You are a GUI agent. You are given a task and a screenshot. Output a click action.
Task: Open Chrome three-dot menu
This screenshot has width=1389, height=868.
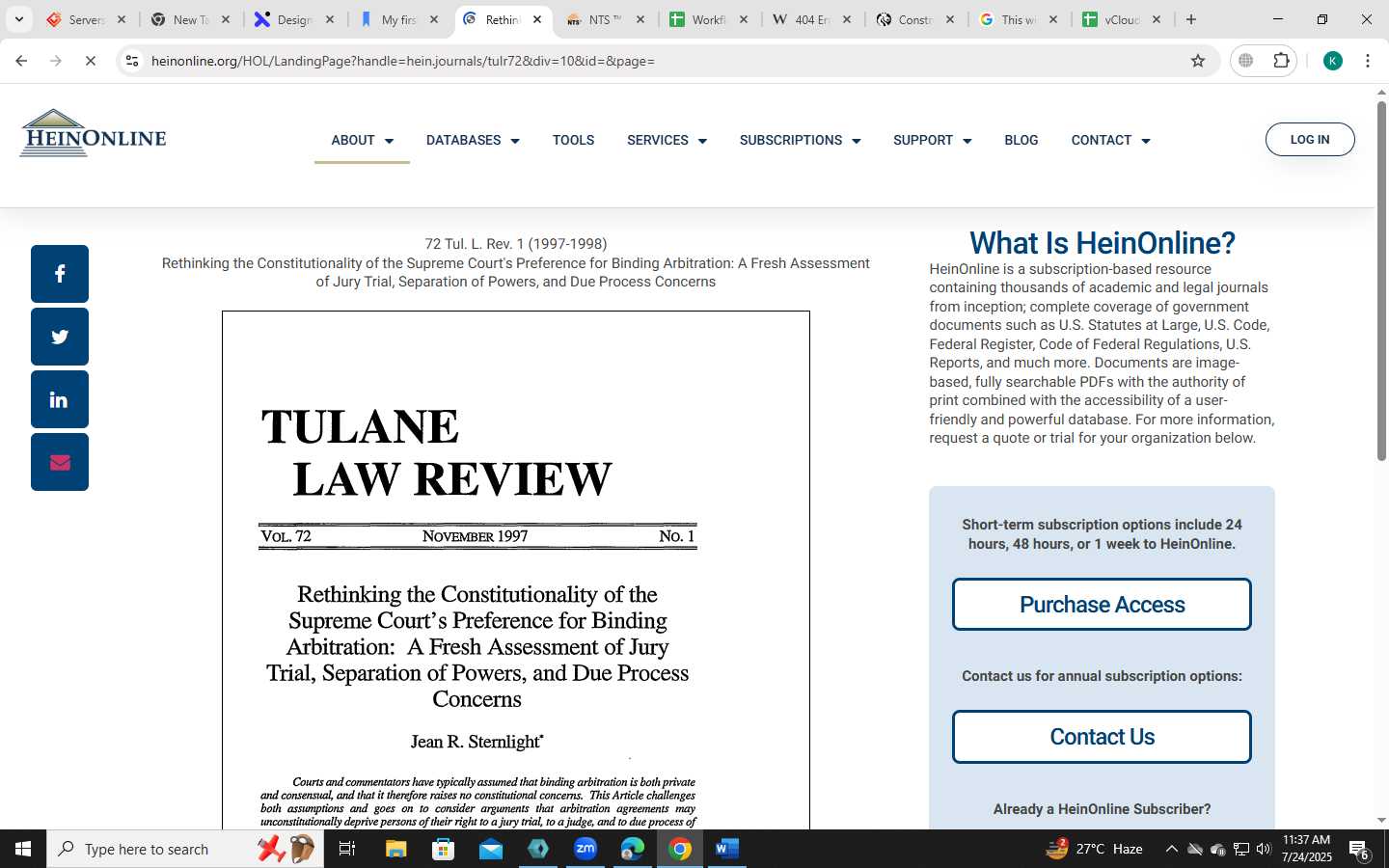[1368, 61]
